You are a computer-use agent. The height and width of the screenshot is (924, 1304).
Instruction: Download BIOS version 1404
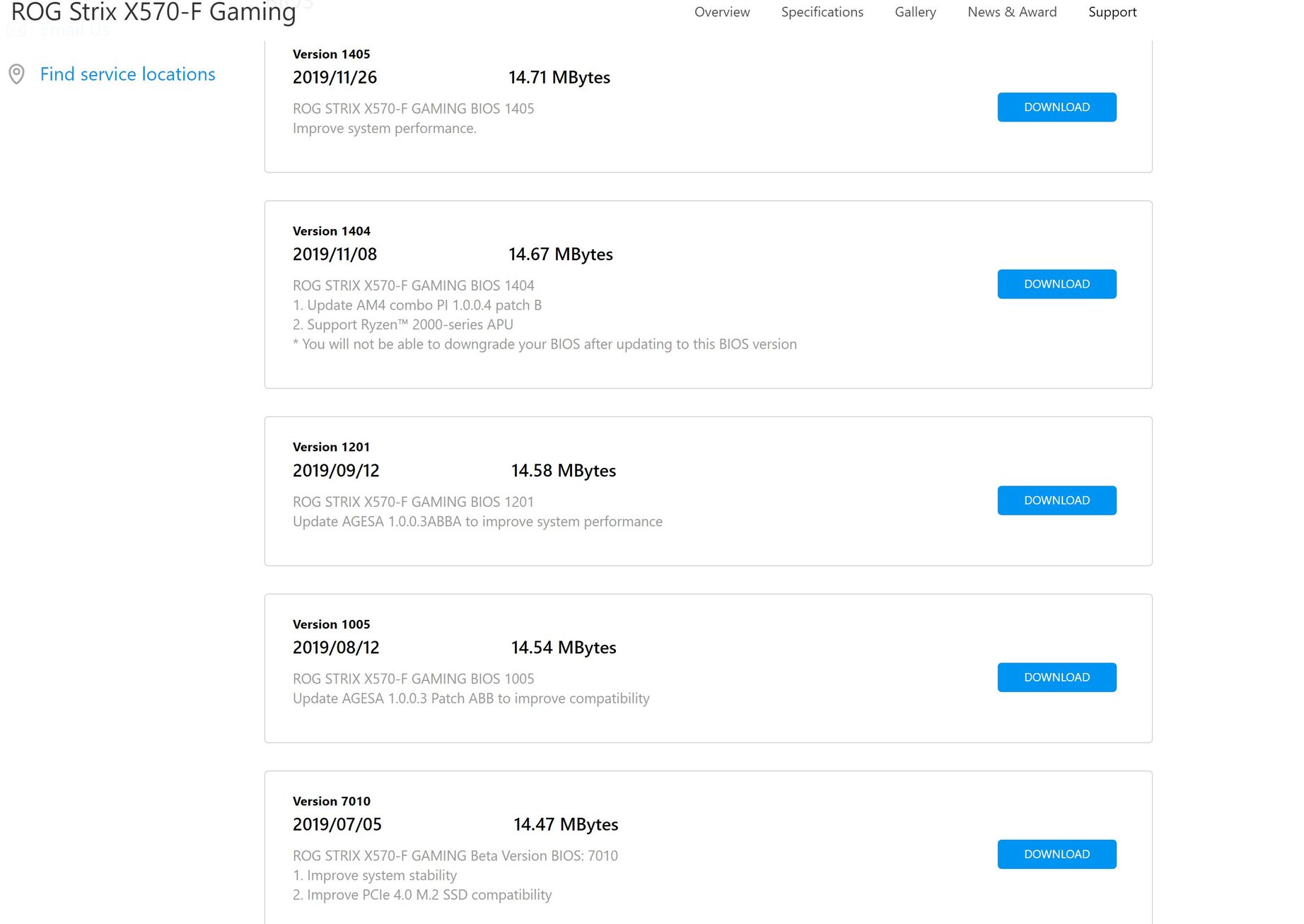[1056, 284]
